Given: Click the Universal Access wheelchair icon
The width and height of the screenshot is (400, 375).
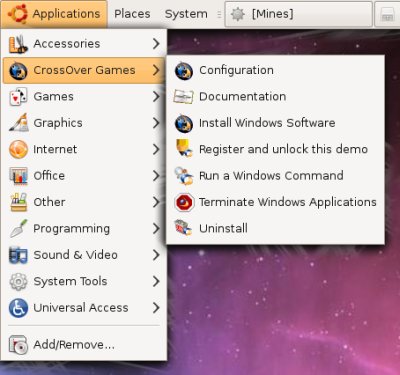Looking at the screenshot, I should pos(18,308).
